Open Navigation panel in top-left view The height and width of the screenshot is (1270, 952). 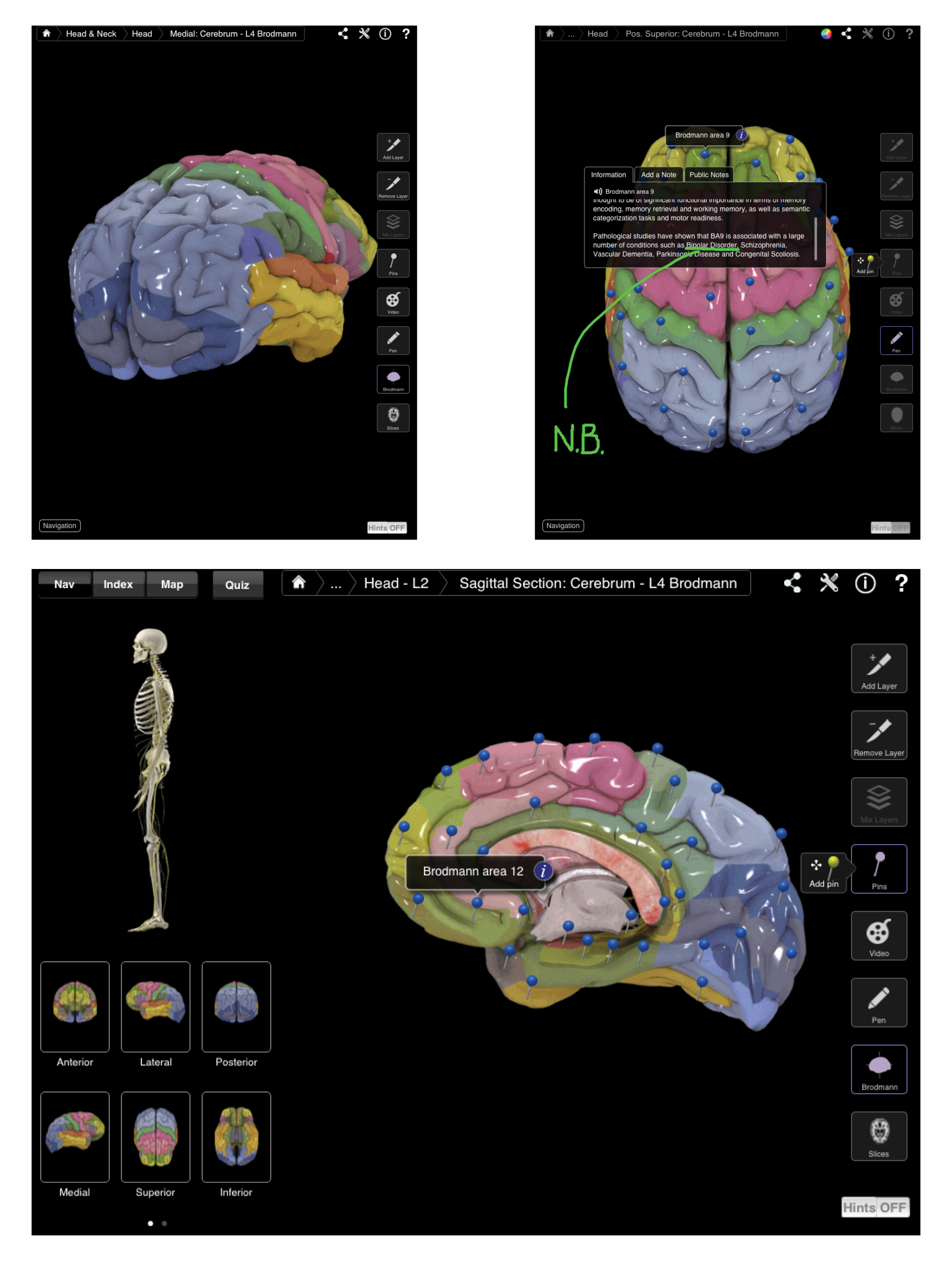coord(59,525)
